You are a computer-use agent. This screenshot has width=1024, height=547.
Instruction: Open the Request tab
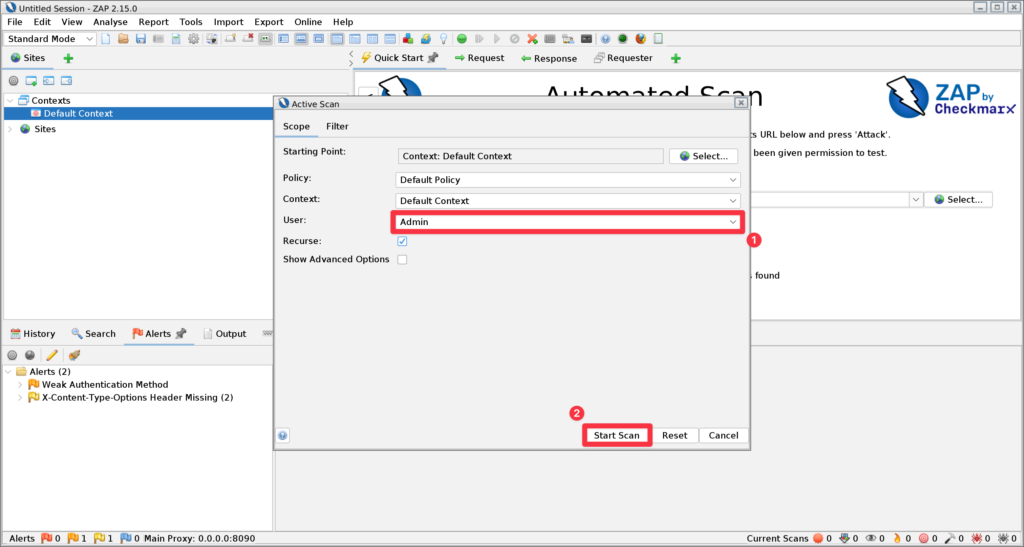pyautogui.click(x=479, y=58)
